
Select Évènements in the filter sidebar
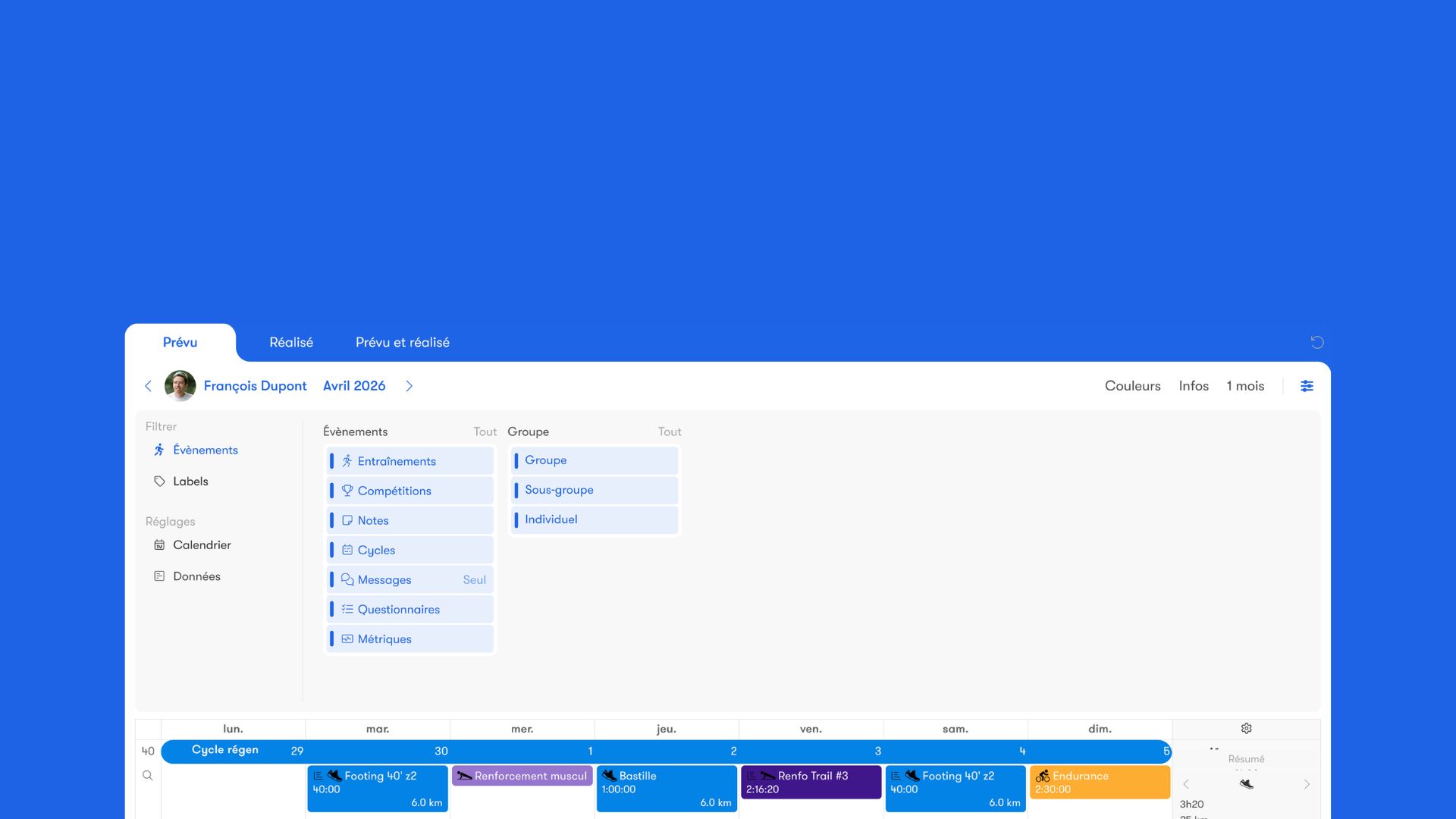pos(206,450)
